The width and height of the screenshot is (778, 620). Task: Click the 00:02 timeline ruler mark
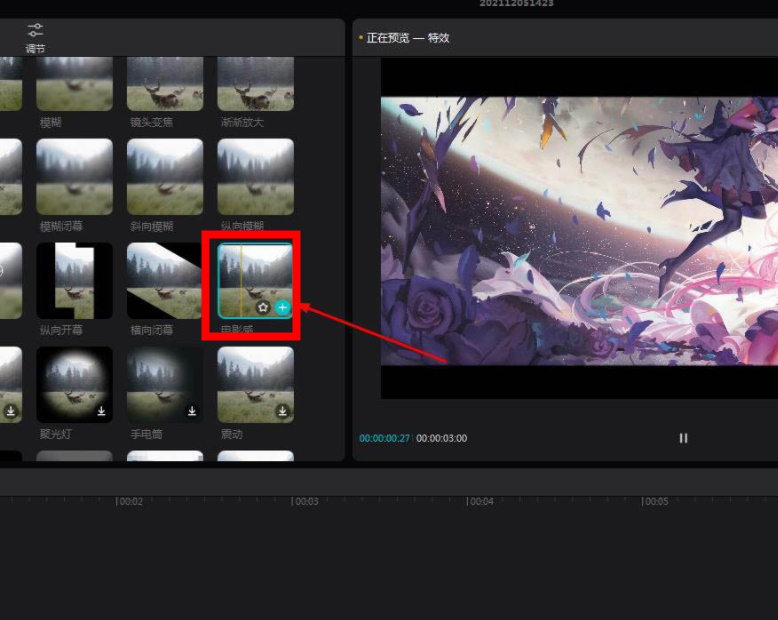(130, 501)
